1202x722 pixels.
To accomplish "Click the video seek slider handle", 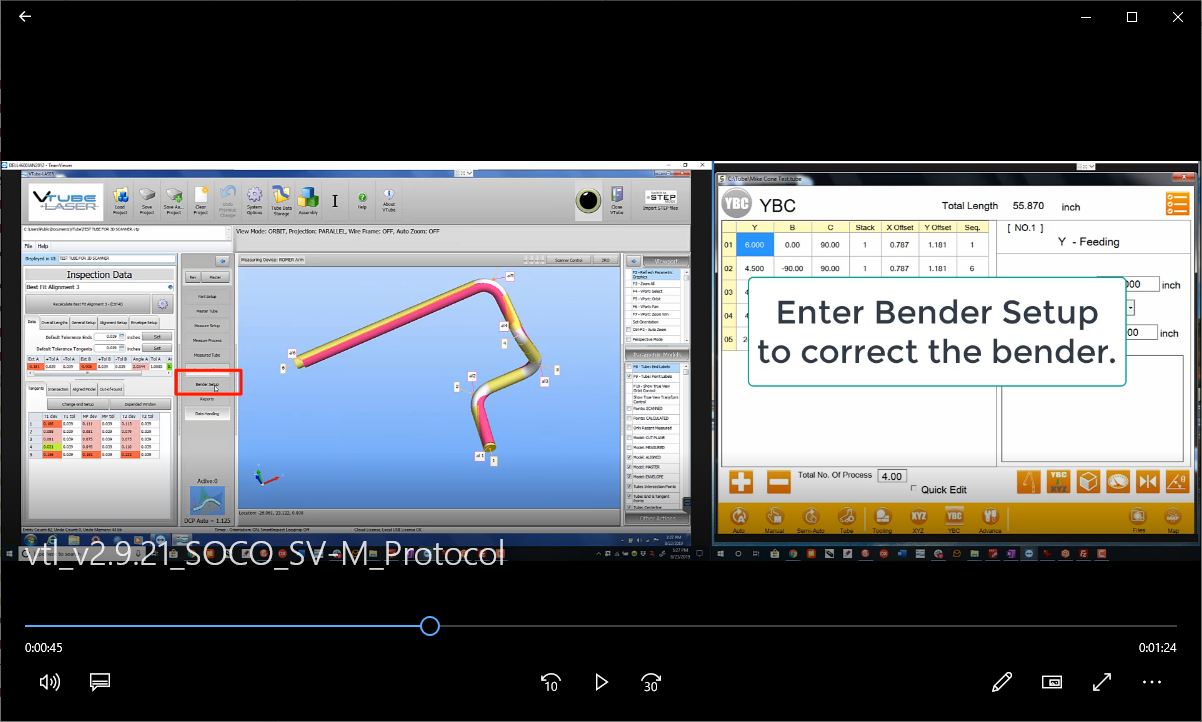I will click(430, 626).
